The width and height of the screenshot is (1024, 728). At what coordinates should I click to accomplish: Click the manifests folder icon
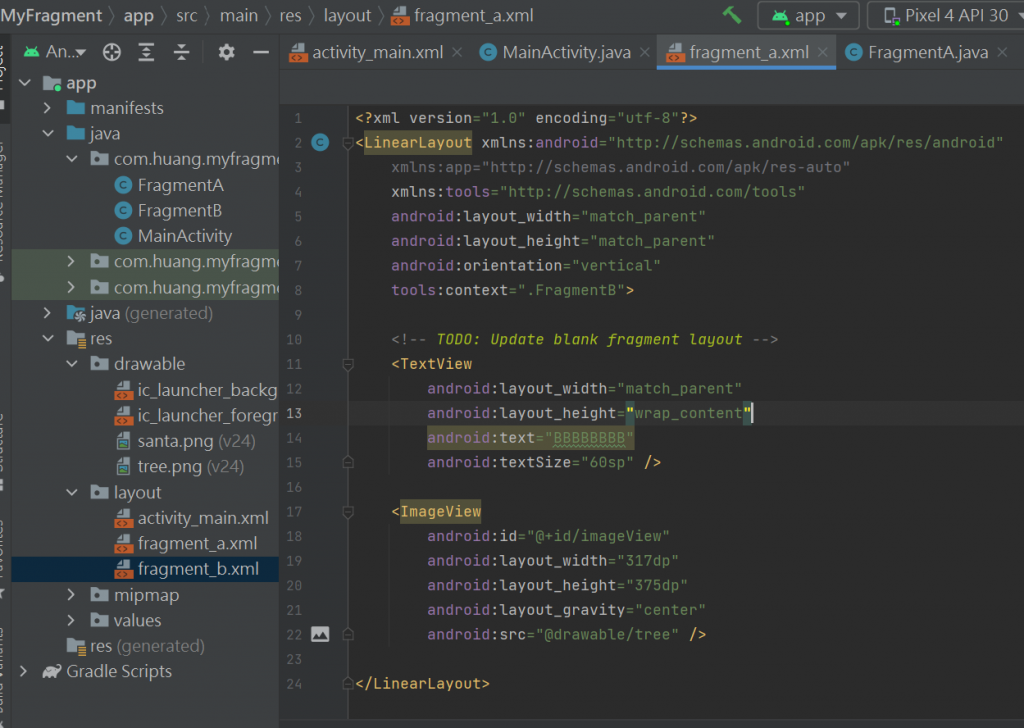[x=76, y=108]
